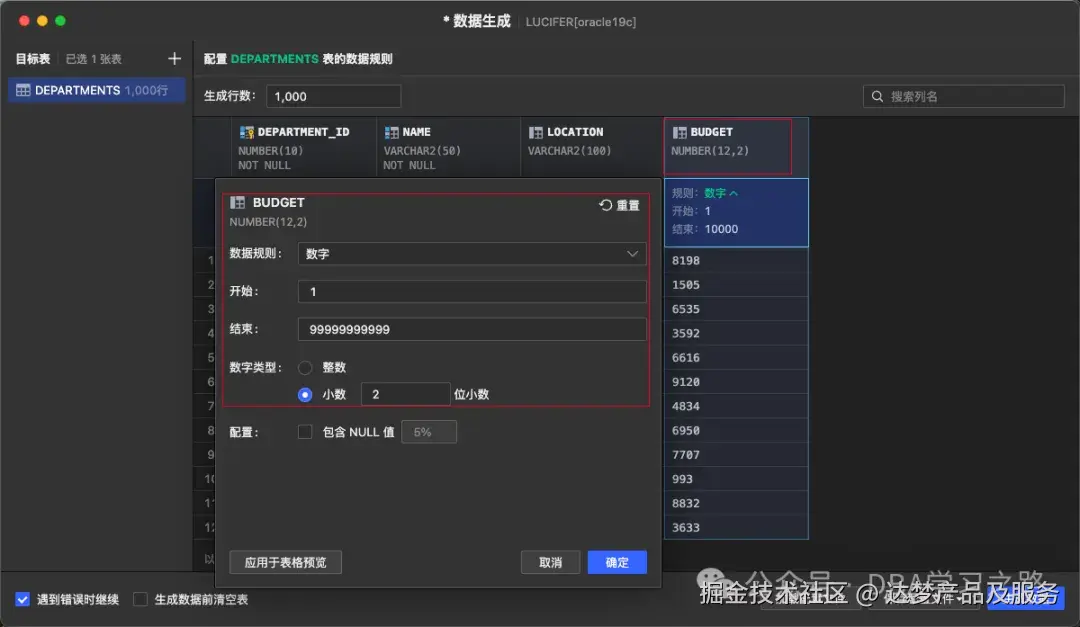Screen dimensions: 1080x627
Task: Click the NAME column icon
Action: [x=391, y=132]
